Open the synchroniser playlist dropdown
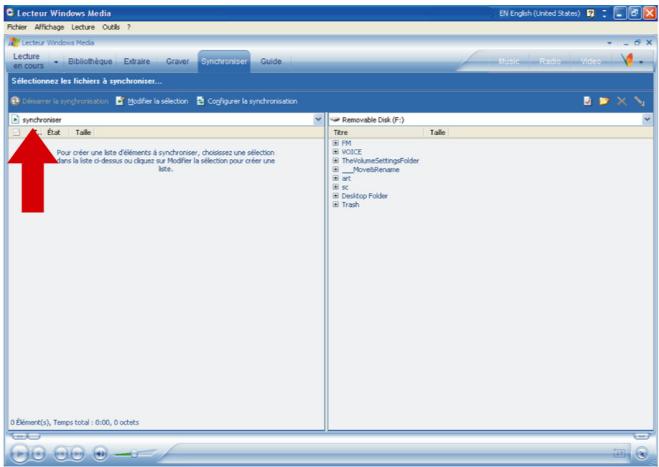The height and width of the screenshot is (467, 659). (318, 119)
